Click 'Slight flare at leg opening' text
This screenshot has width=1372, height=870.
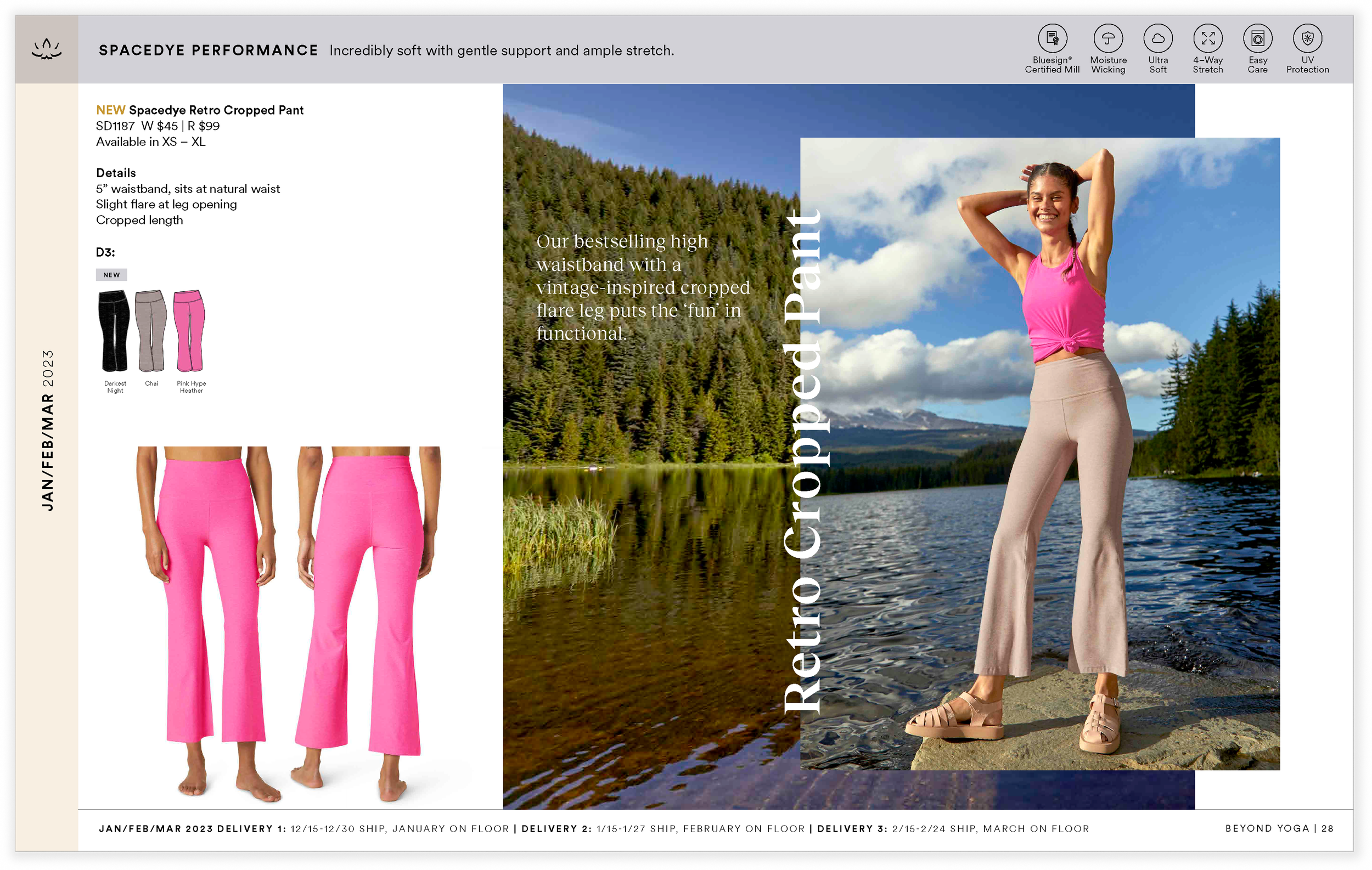(x=166, y=205)
